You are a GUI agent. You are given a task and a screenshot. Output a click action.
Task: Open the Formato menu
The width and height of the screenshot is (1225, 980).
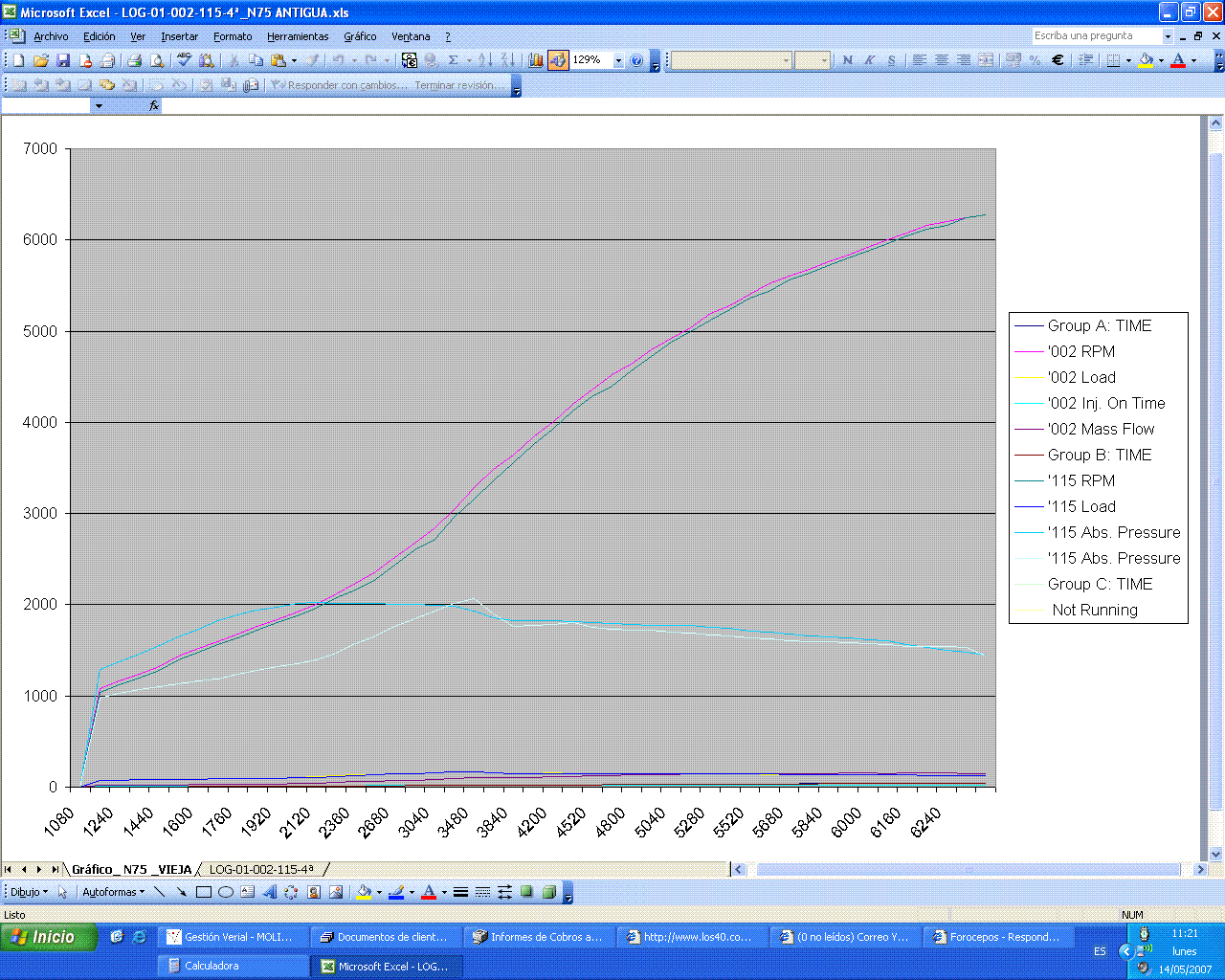click(x=233, y=36)
